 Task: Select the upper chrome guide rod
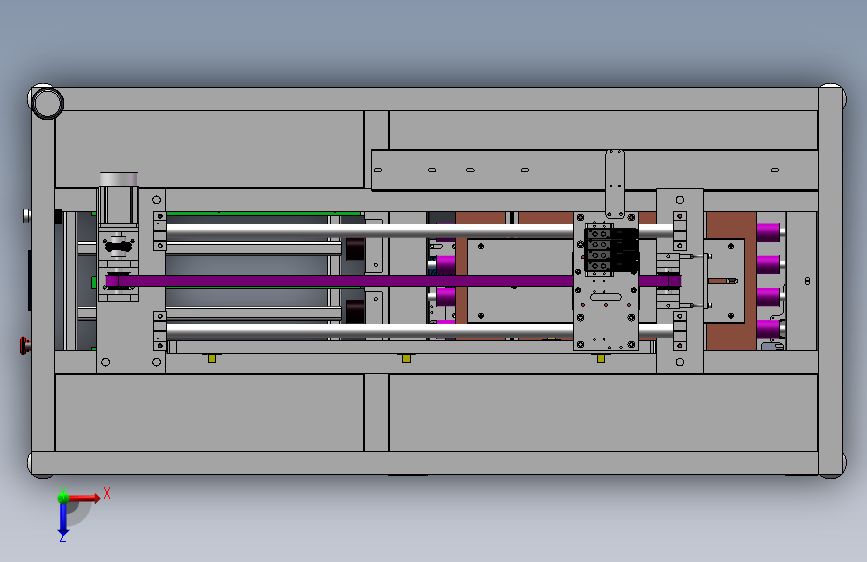(369, 231)
